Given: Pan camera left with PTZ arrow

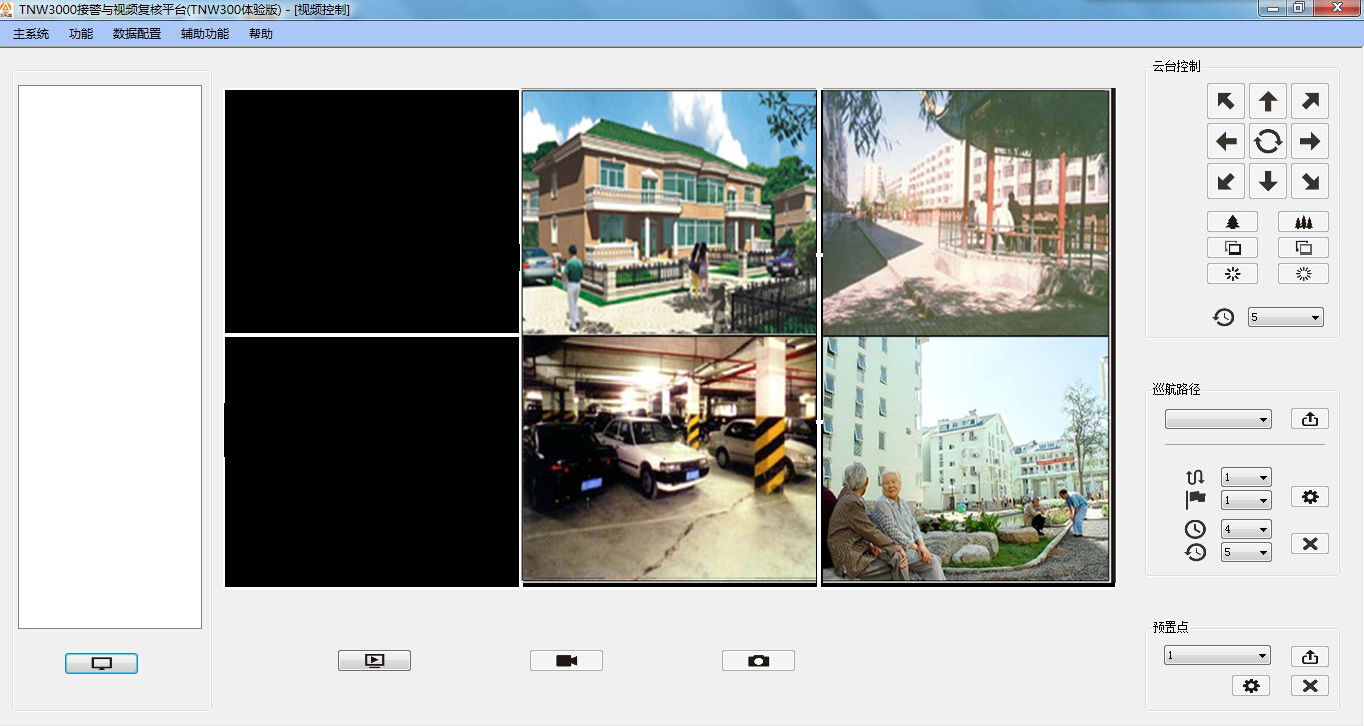Looking at the screenshot, I should click(x=1226, y=141).
